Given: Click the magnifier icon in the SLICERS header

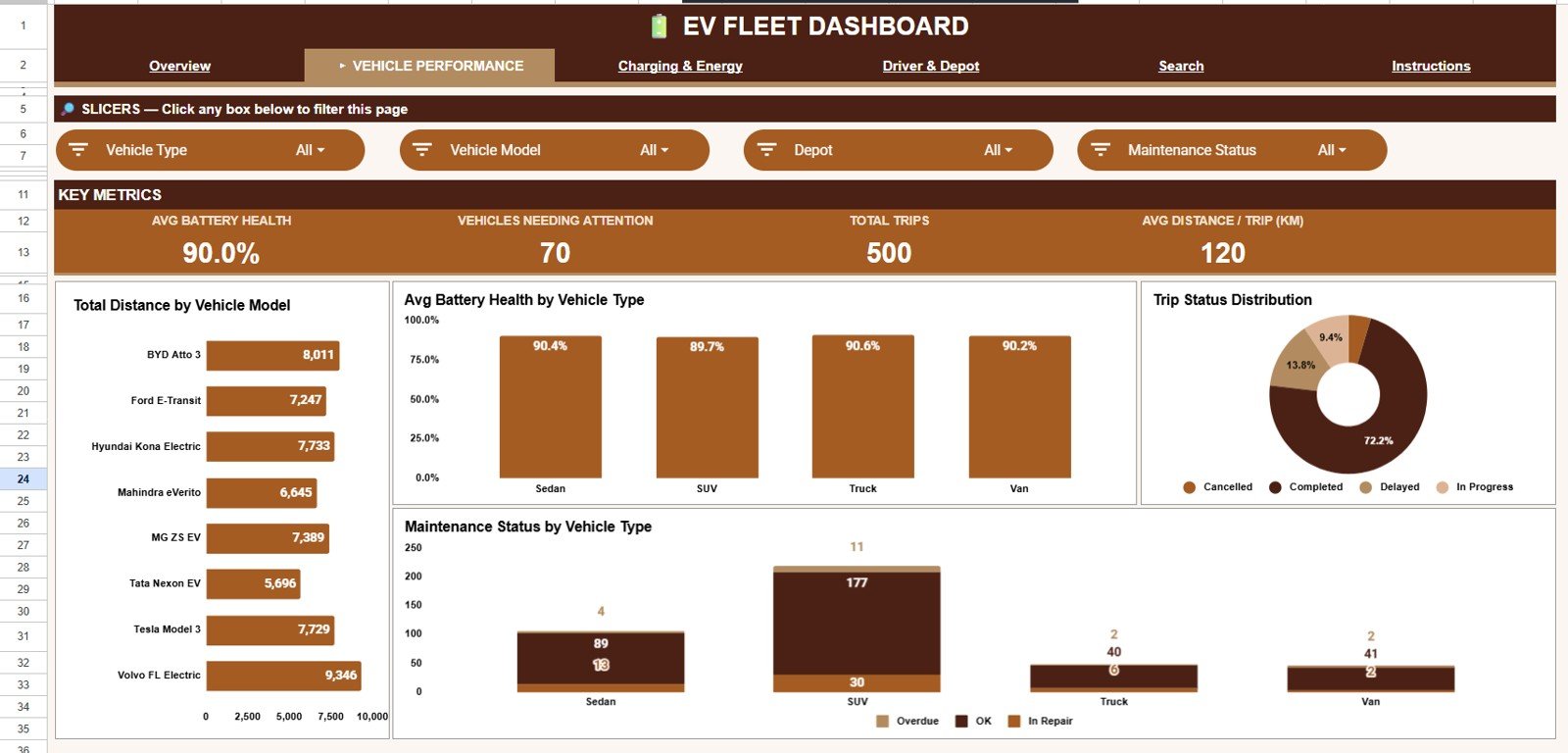Looking at the screenshot, I should pos(68,109).
